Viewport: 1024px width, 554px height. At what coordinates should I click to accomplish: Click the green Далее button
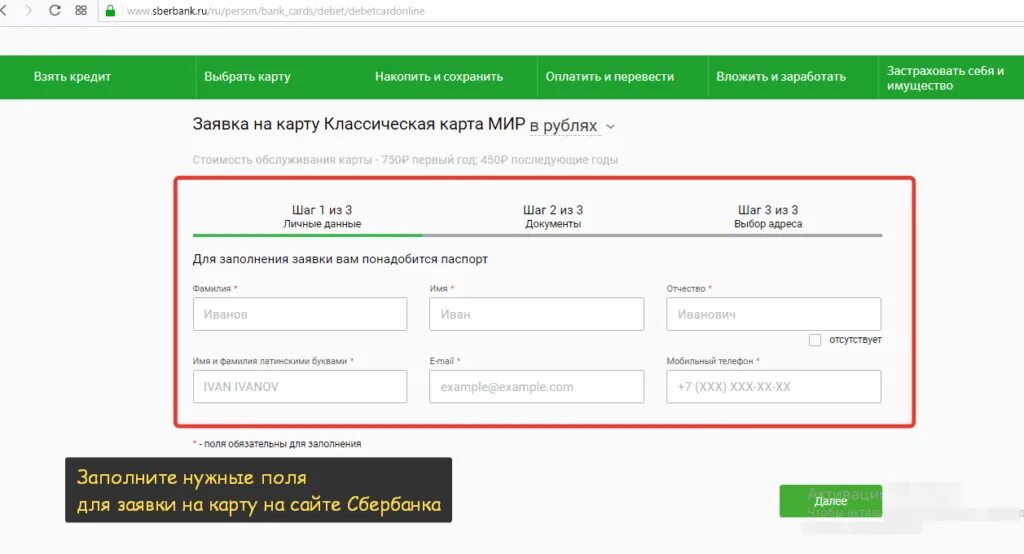tap(831, 501)
